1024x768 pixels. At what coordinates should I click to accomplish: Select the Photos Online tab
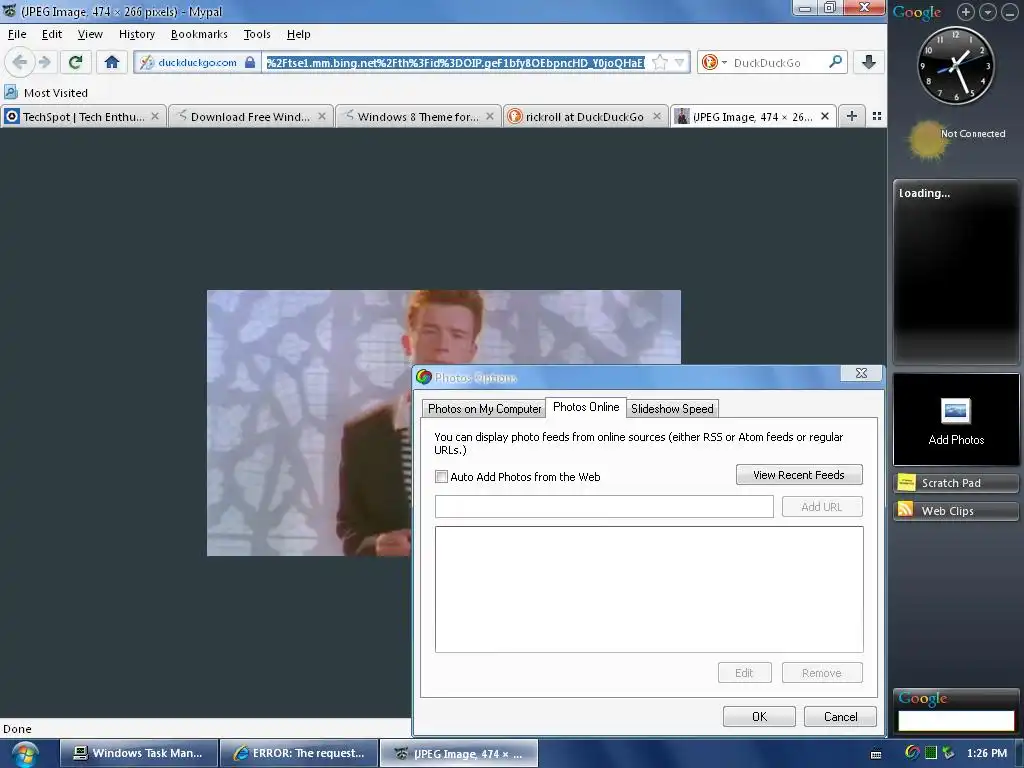[586, 407]
